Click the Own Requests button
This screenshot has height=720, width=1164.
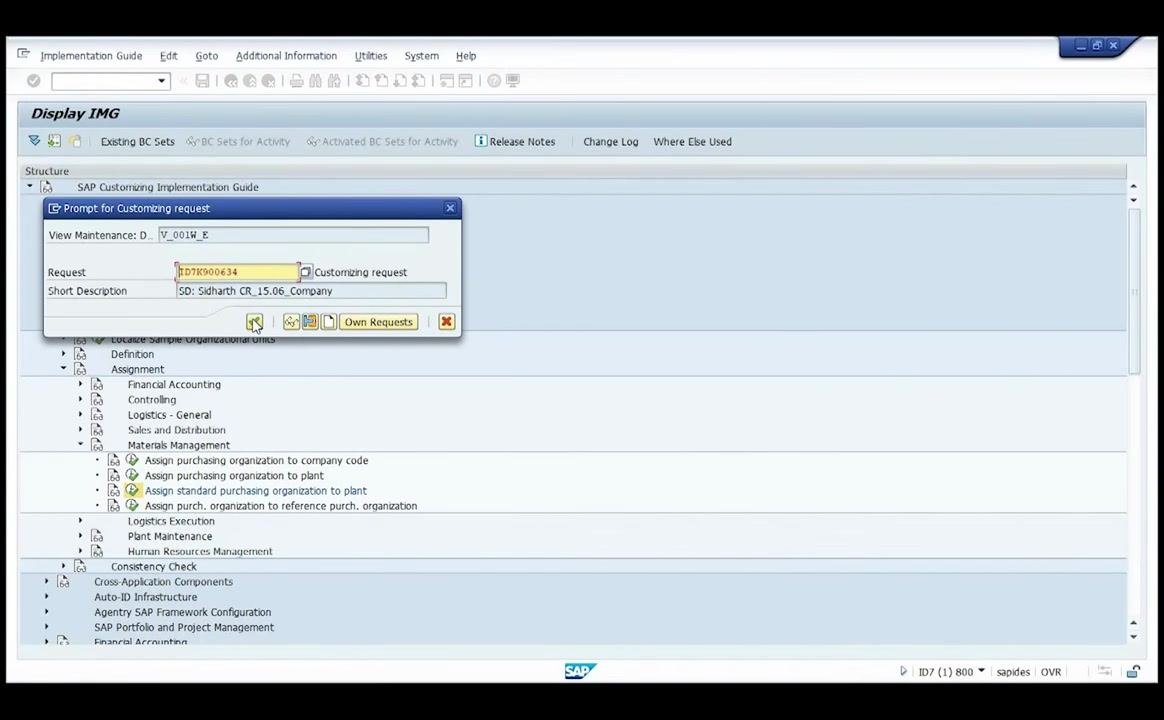[379, 322]
